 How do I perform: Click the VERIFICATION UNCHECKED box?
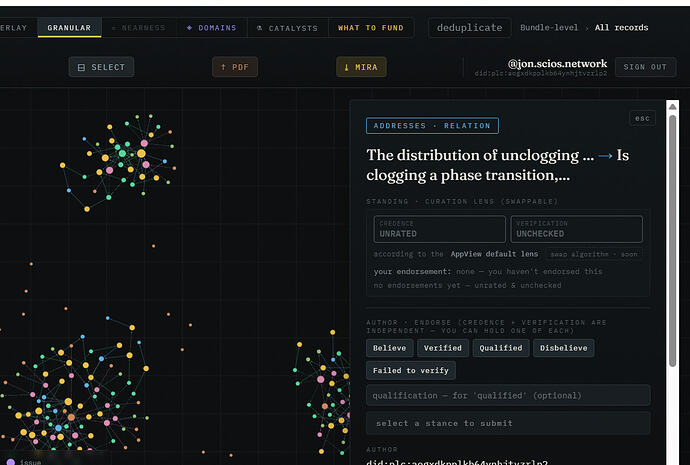pyautogui.click(x=576, y=229)
